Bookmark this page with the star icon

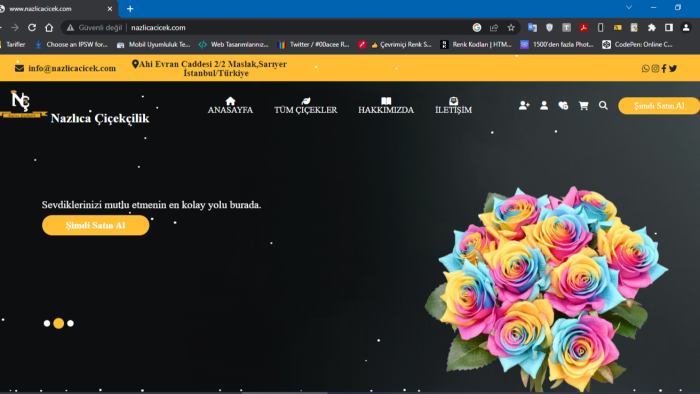point(511,28)
